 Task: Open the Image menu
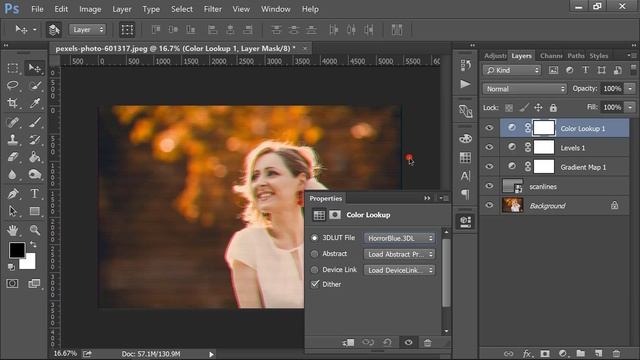click(x=90, y=9)
